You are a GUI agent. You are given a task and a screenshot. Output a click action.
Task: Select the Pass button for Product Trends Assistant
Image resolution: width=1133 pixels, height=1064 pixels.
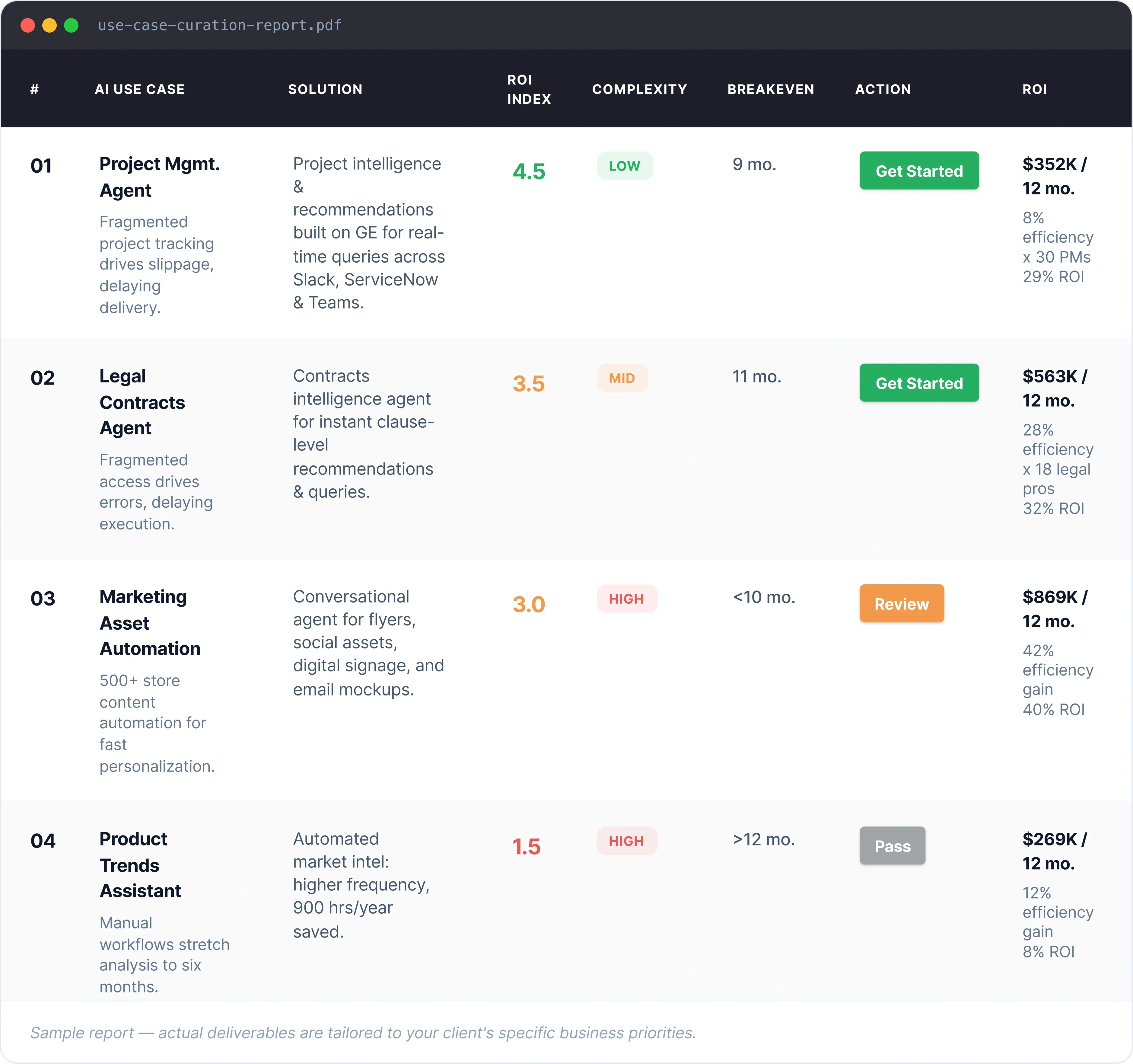coord(892,846)
